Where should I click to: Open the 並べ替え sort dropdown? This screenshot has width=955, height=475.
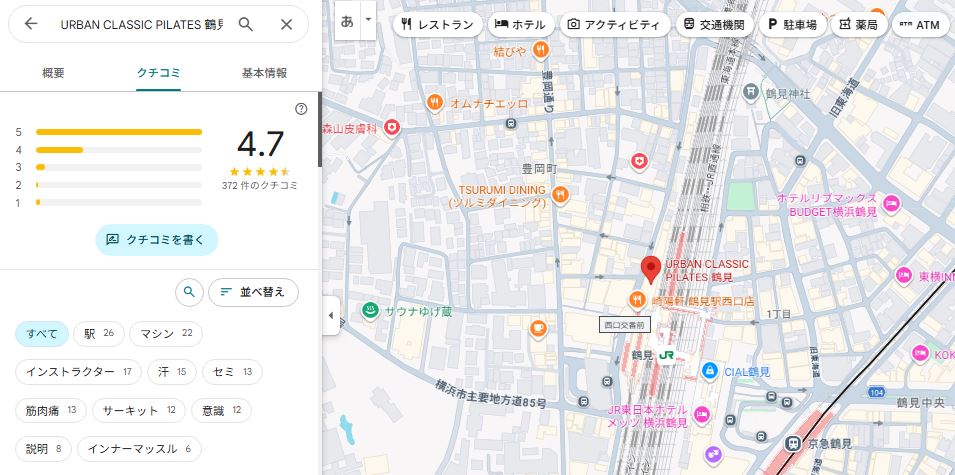(x=253, y=292)
